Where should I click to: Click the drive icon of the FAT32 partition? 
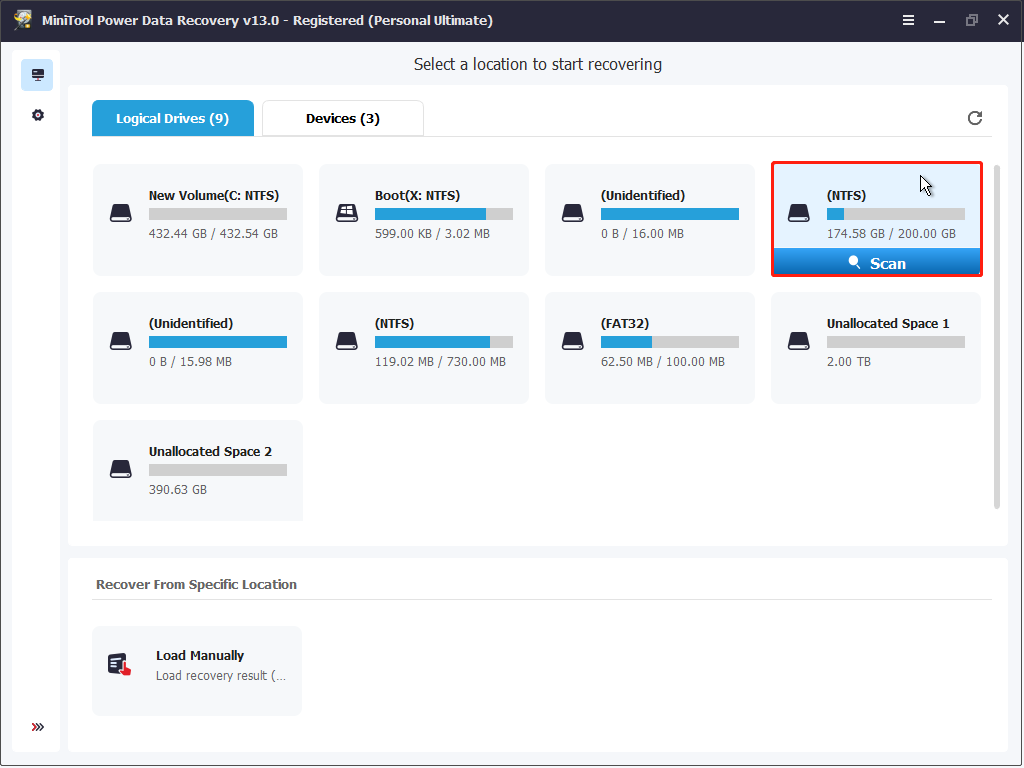pos(573,341)
